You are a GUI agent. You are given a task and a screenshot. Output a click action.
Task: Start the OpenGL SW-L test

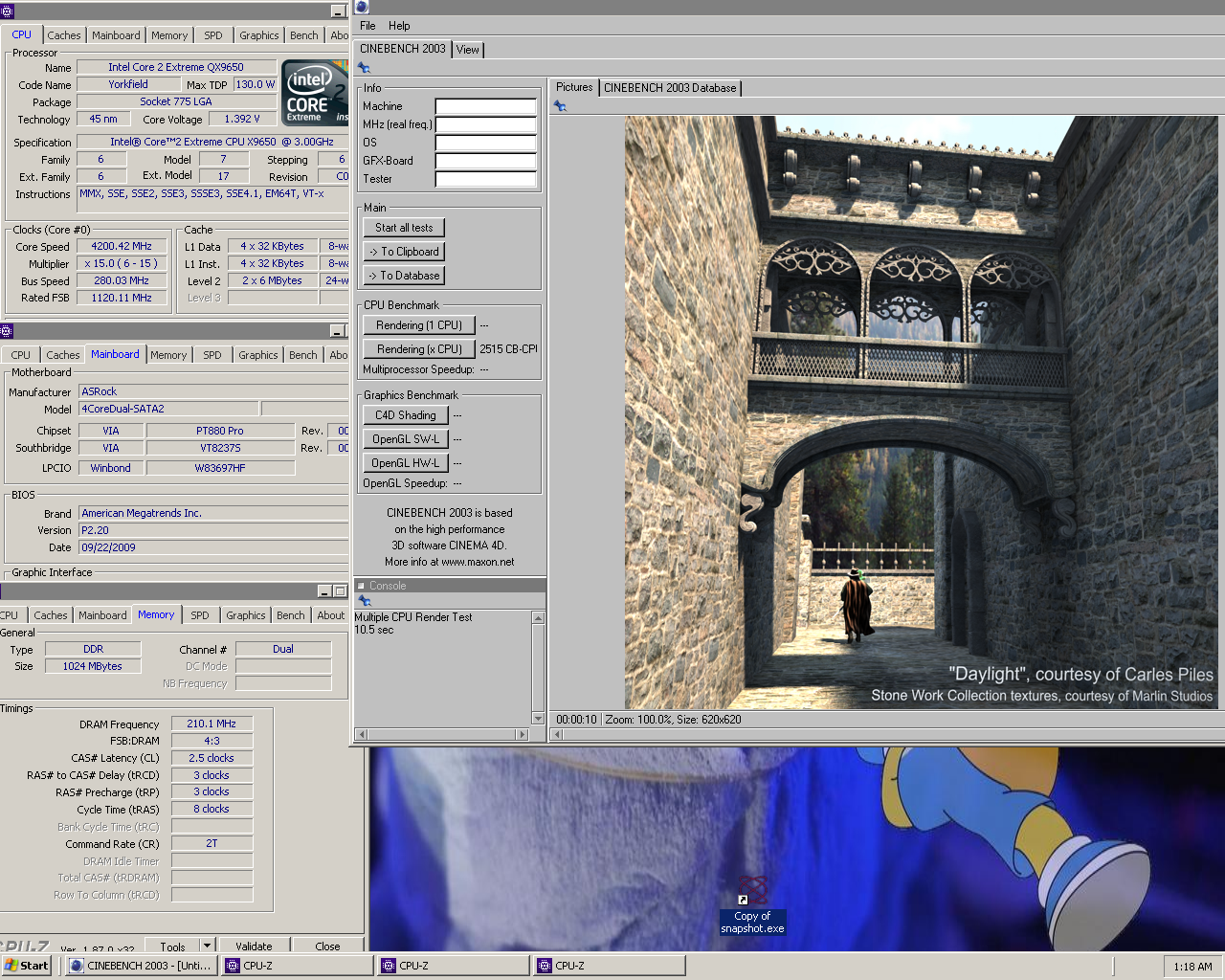[x=405, y=439]
